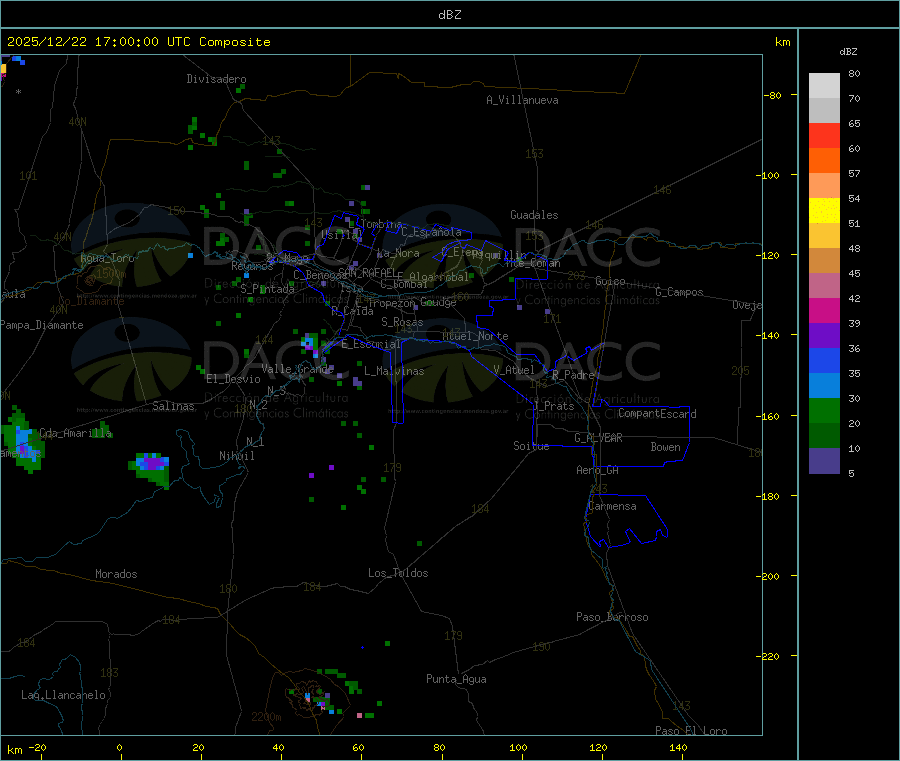Click the S_Rosas map label
Image resolution: width=900 pixels, height=761 pixels.
pyautogui.click(x=402, y=322)
